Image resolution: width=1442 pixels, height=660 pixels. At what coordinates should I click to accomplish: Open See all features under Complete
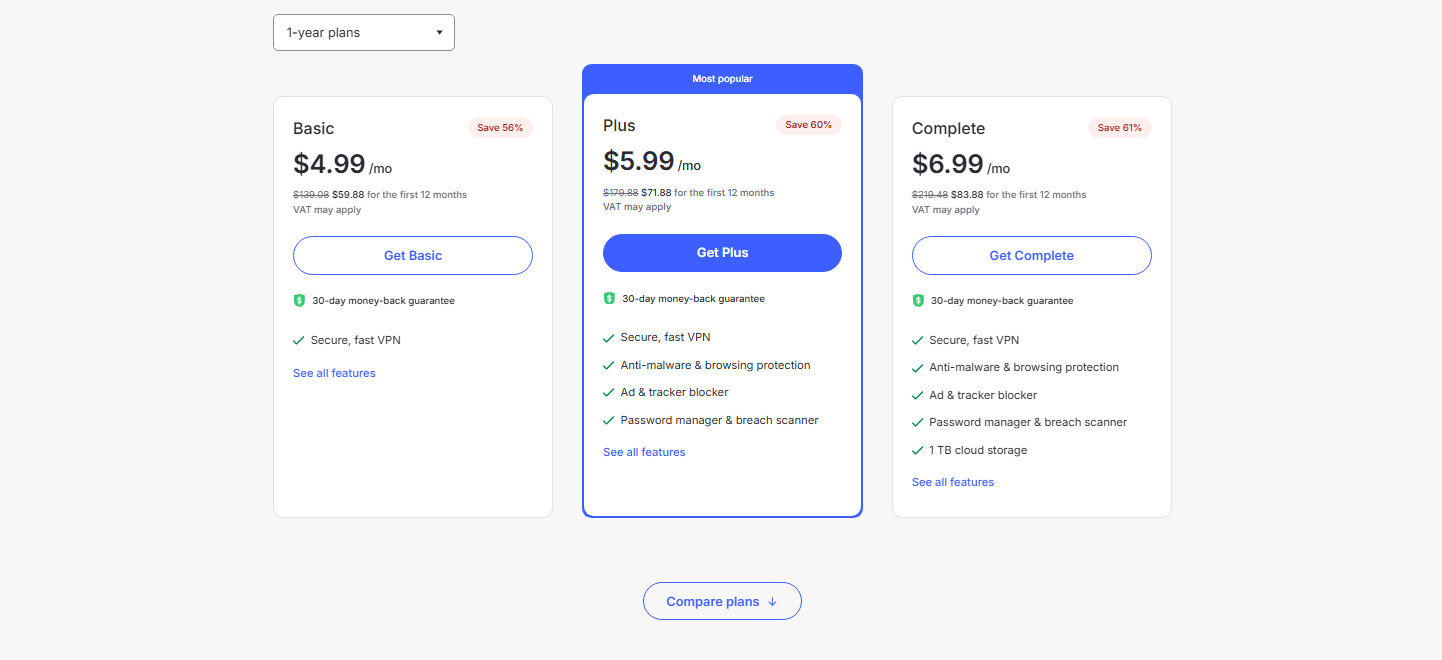click(953, 482)
